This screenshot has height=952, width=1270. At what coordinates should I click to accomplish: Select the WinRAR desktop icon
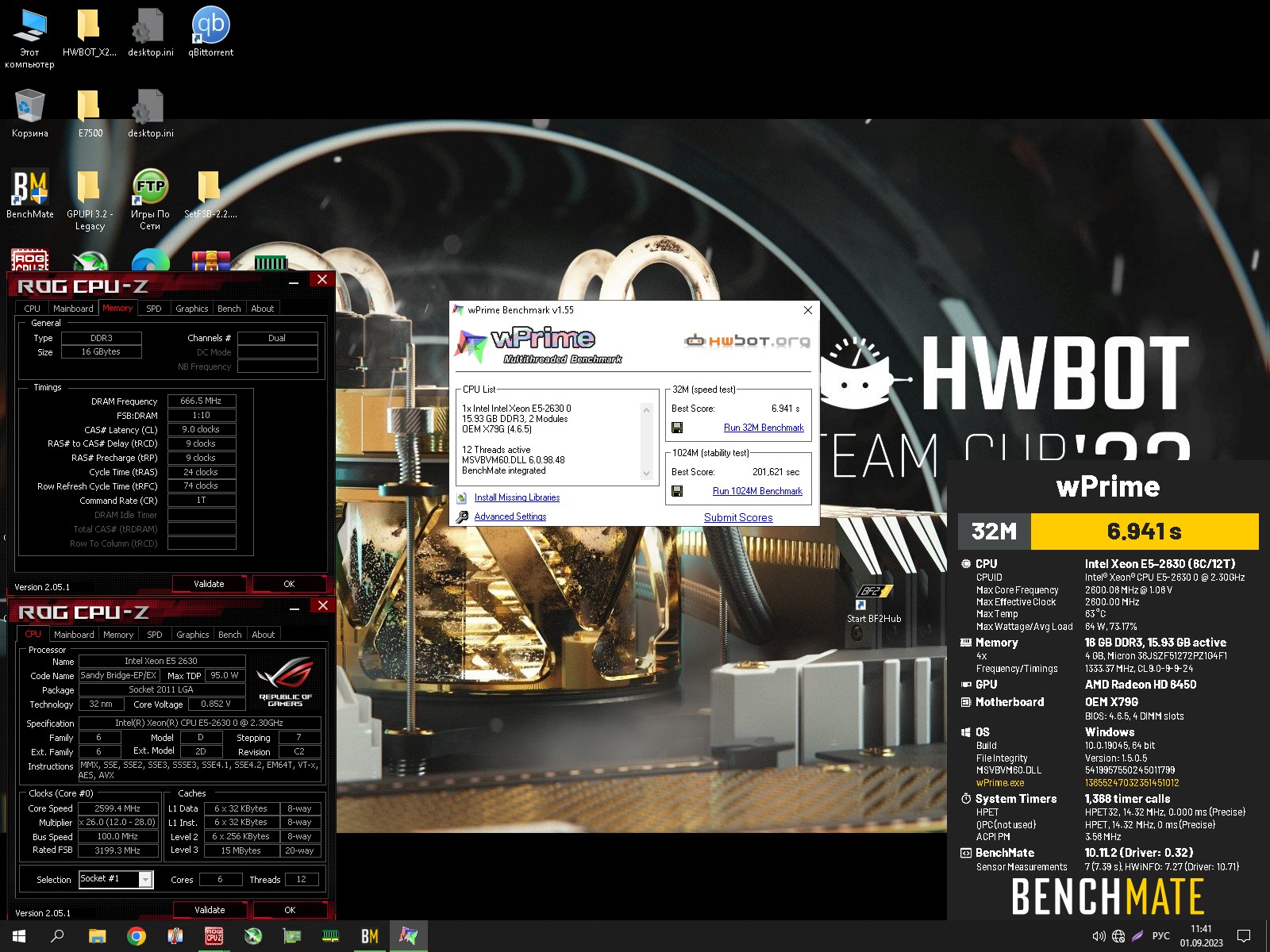[x=210, y=261]
